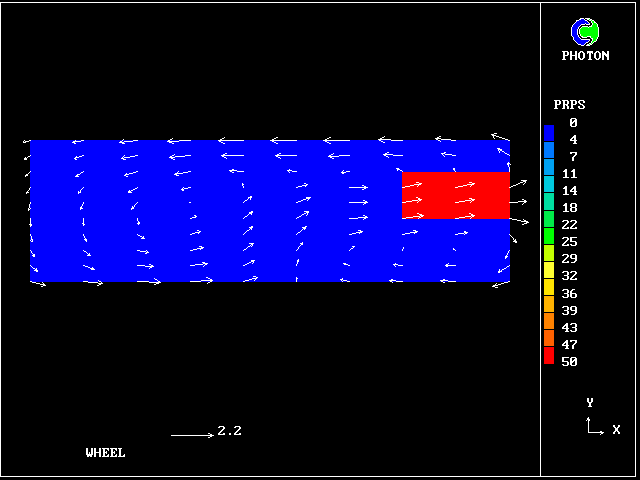Click the red block in the plot
This screenshot has height=480, width=640.
click(x=455, y=195)
